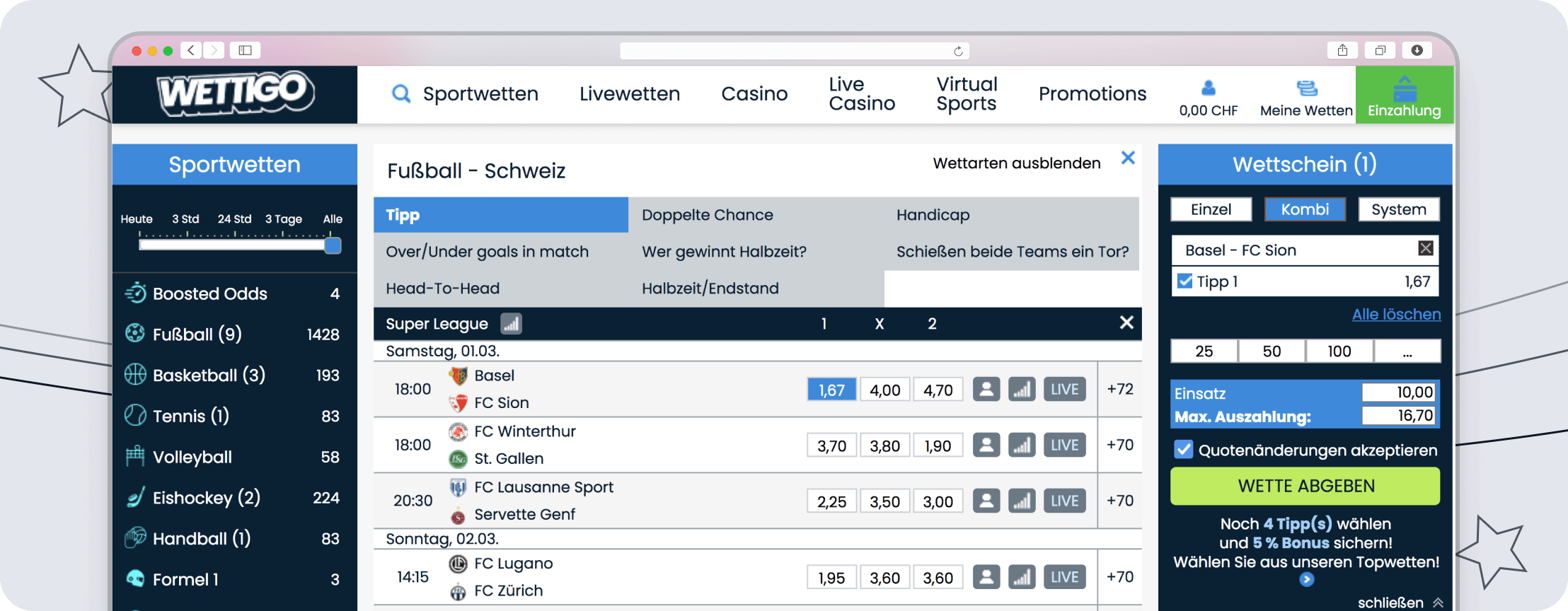Set quick stake to 100
Image resolution: width=1568 pixels, height=611 pixels.
(1339, 351)
